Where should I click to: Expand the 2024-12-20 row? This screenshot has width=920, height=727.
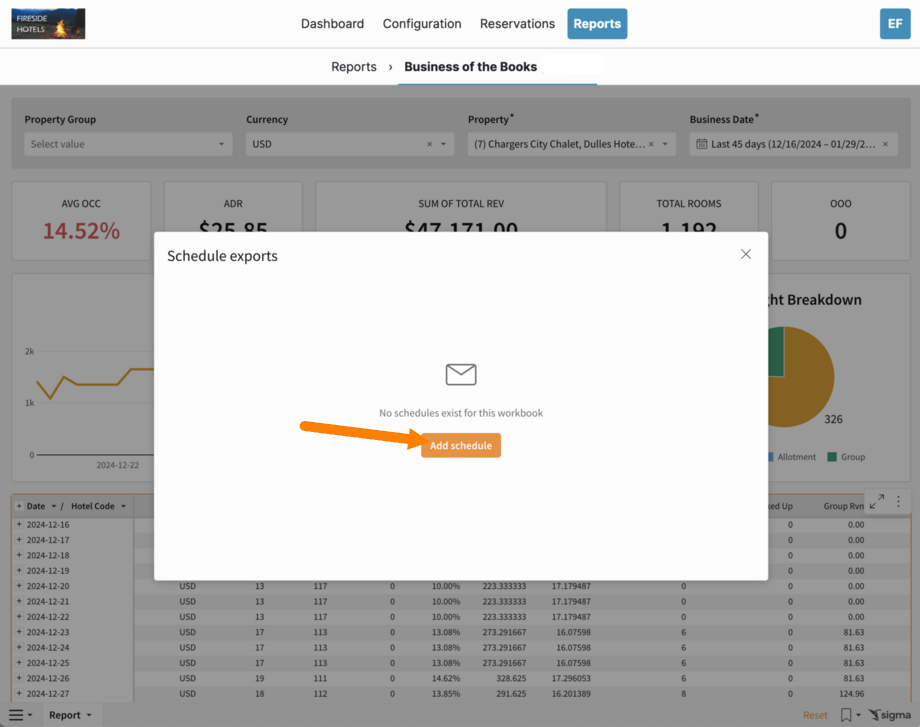click(19, 586)
